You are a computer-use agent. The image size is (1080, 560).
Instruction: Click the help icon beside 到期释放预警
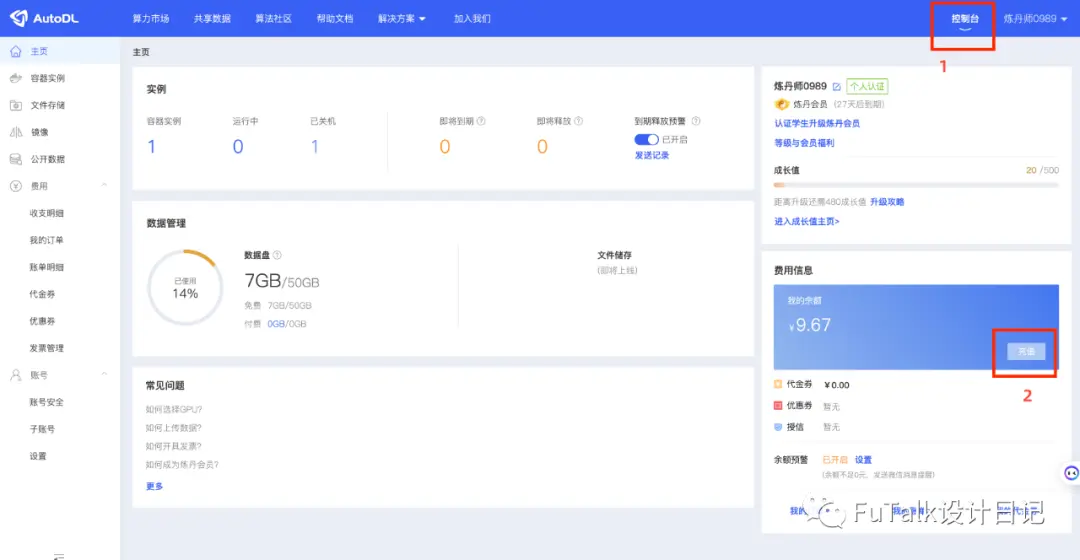pyautogui.click(x=696, y=121)
